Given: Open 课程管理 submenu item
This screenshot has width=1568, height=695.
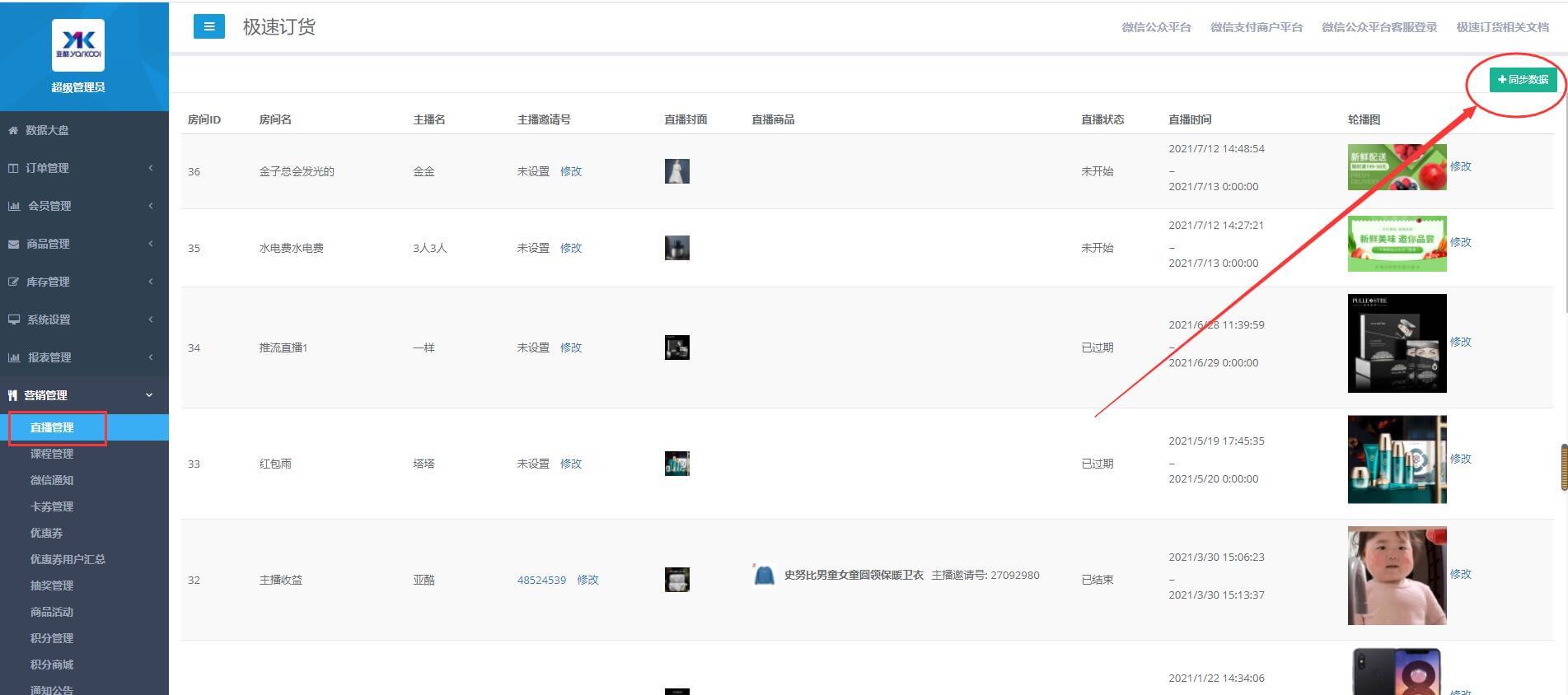Looking at the screenshot, I should coord(52,454).
